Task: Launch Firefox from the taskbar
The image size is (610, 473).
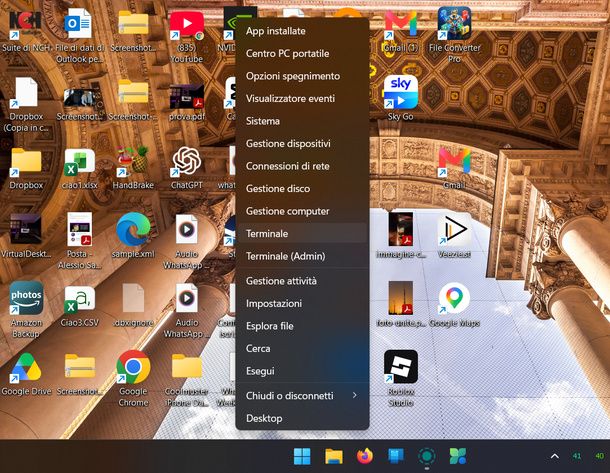Action: tap(365, 456)
